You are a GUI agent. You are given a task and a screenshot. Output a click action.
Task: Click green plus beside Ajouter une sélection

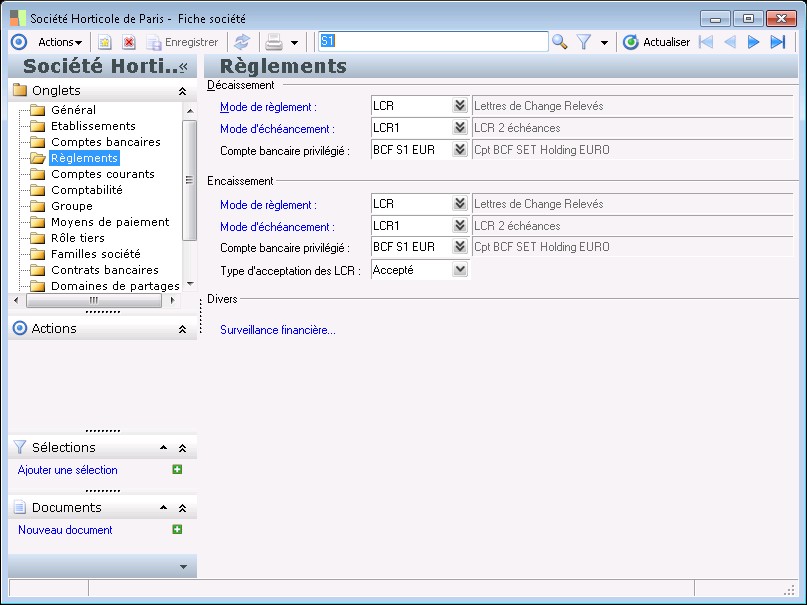coord(177,470)
